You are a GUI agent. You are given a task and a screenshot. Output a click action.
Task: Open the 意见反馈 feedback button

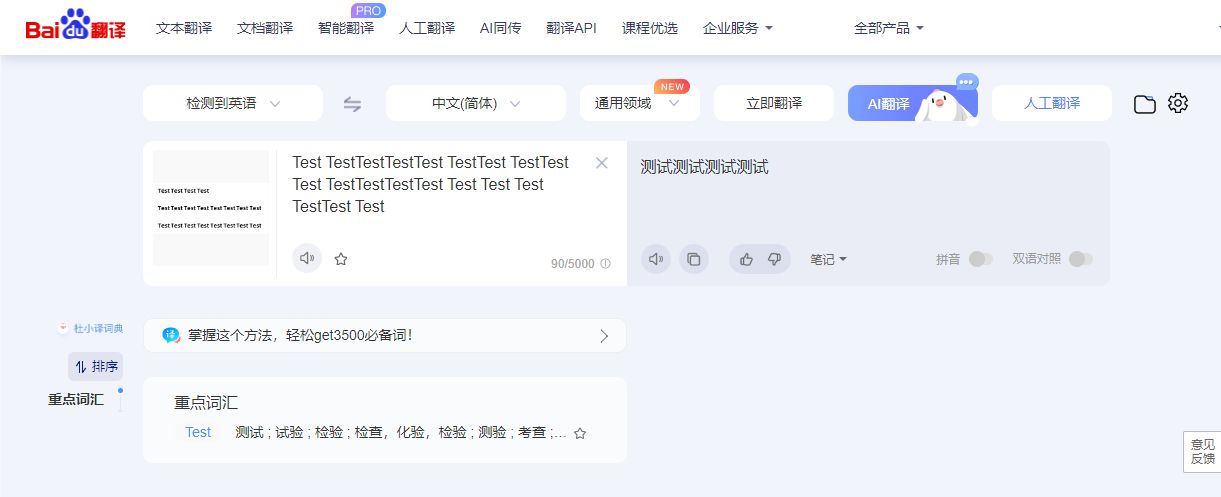pyautogui.click(x=1202, y=451)
